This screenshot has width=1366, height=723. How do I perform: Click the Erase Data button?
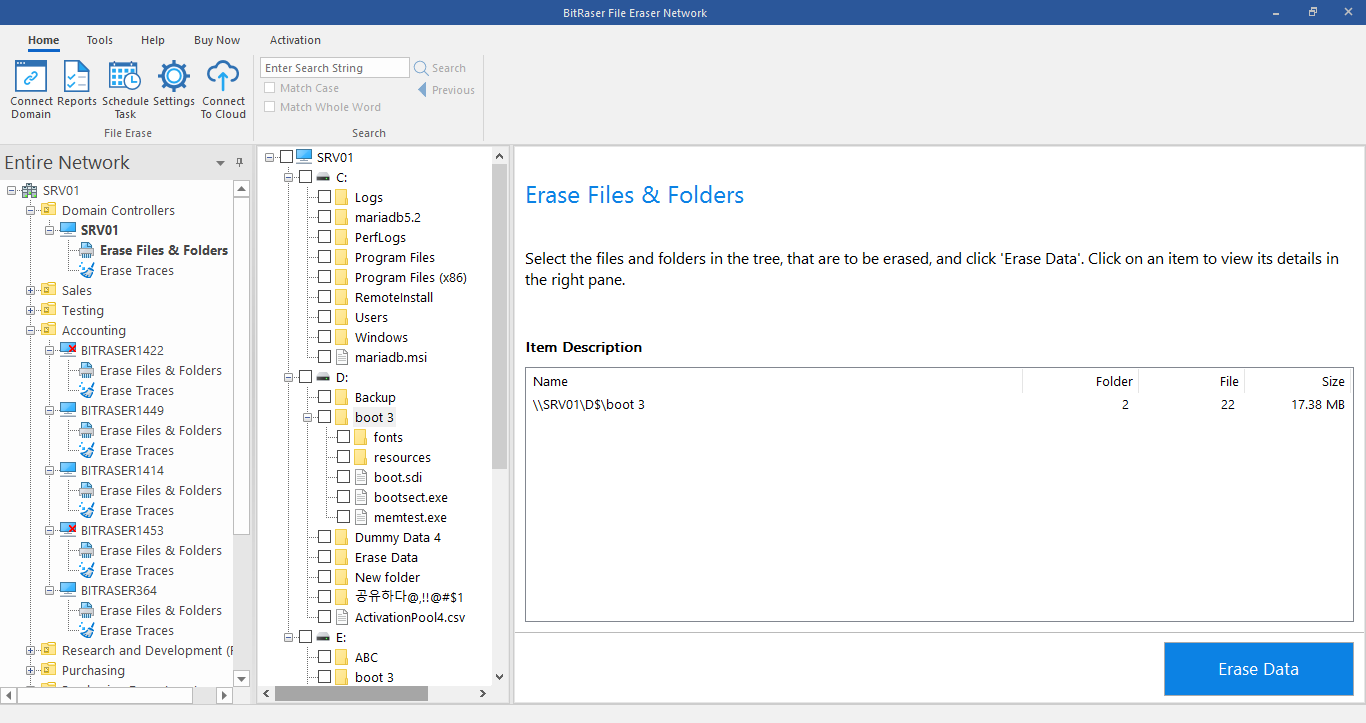coord(1259,669)
